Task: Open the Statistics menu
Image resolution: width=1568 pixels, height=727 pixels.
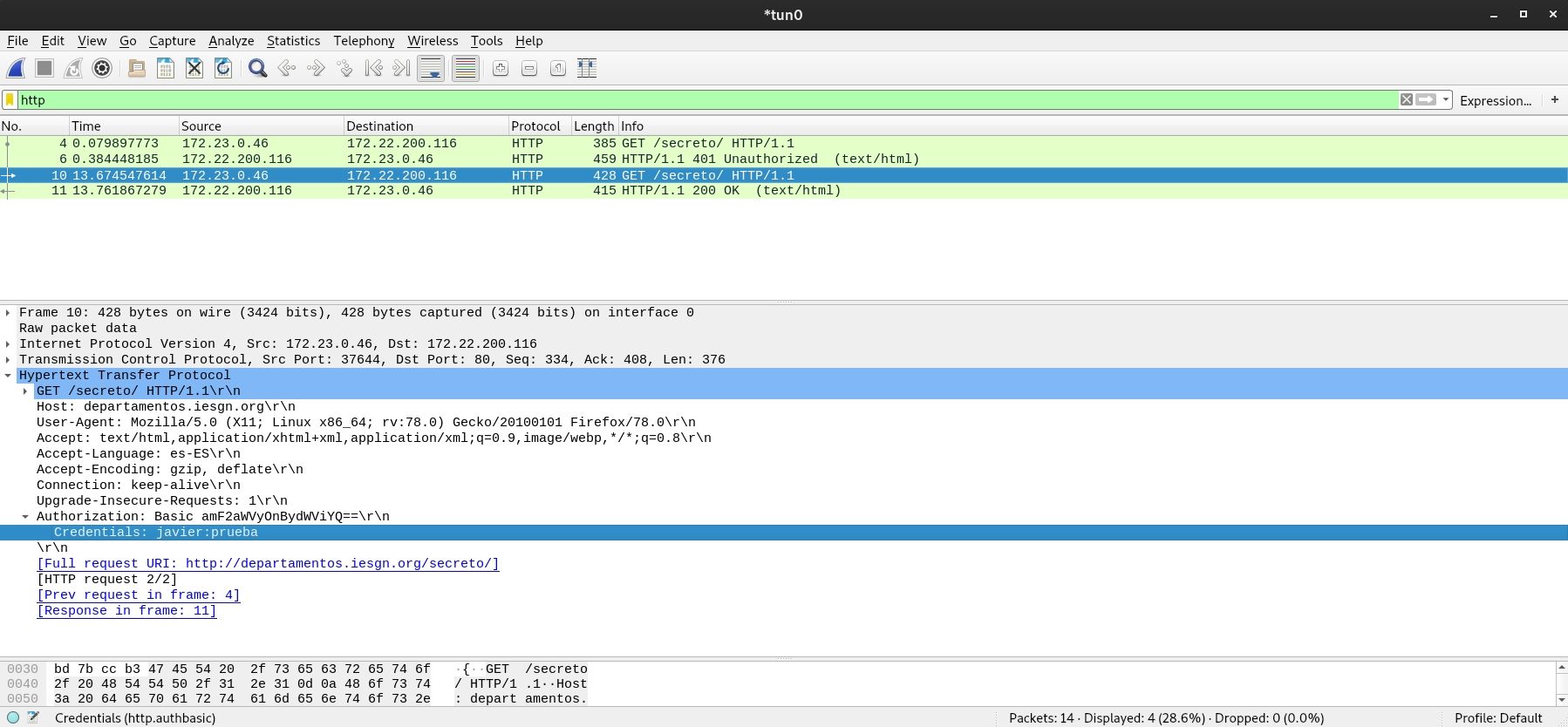Action: coord(293,41)
